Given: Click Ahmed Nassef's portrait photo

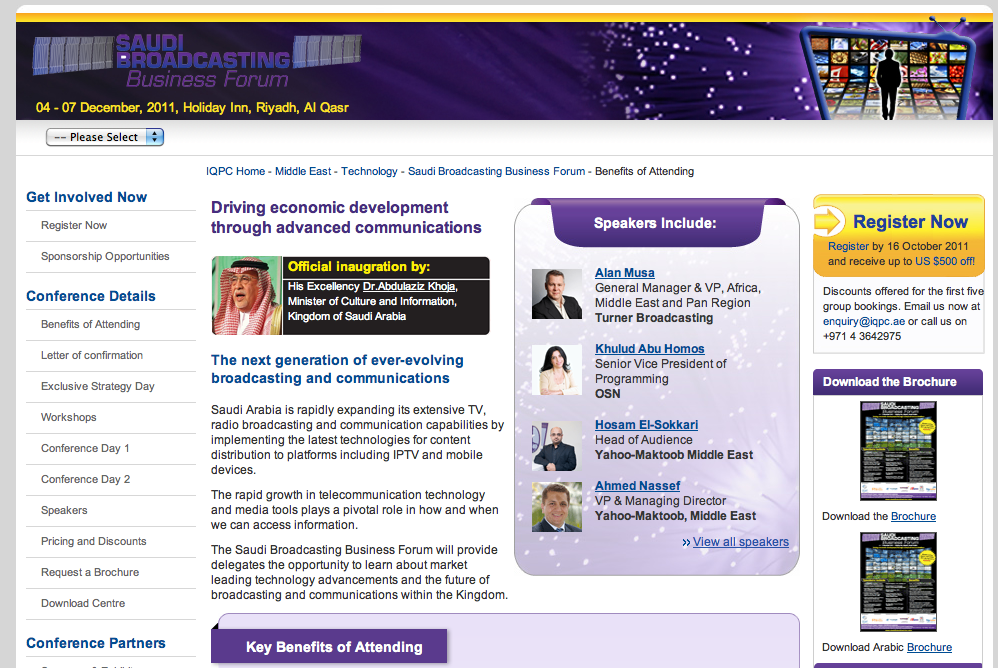Looking at the screenshot, I should 557,507.
